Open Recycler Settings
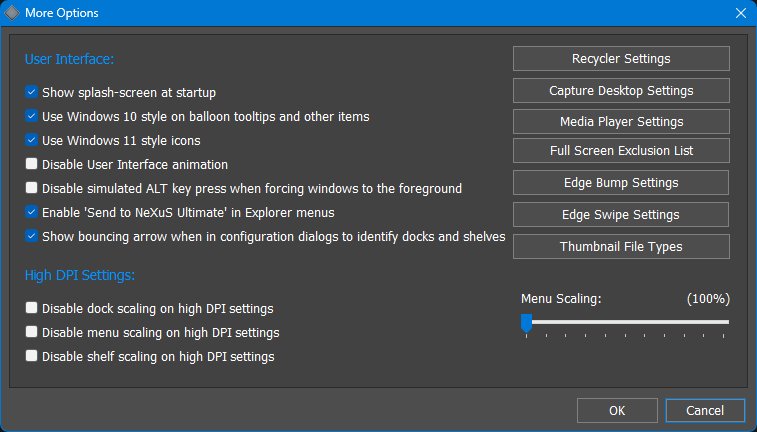Image resolution: width=757 pixels, height=432 pixels. point(621,58)
